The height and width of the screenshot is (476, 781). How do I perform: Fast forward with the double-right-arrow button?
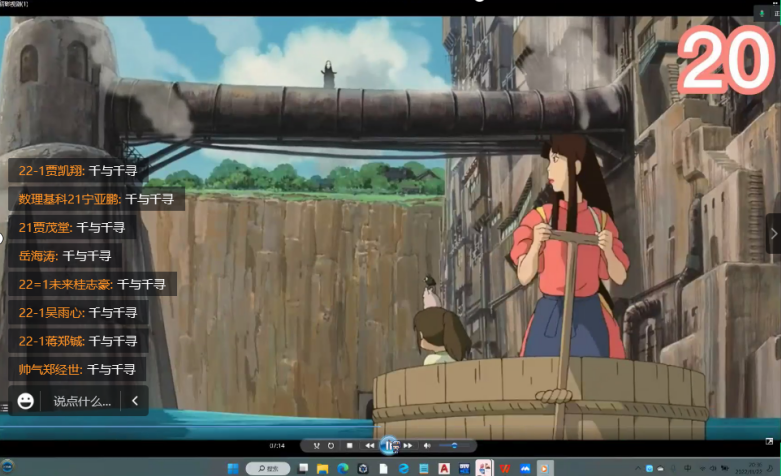point(408,446)
